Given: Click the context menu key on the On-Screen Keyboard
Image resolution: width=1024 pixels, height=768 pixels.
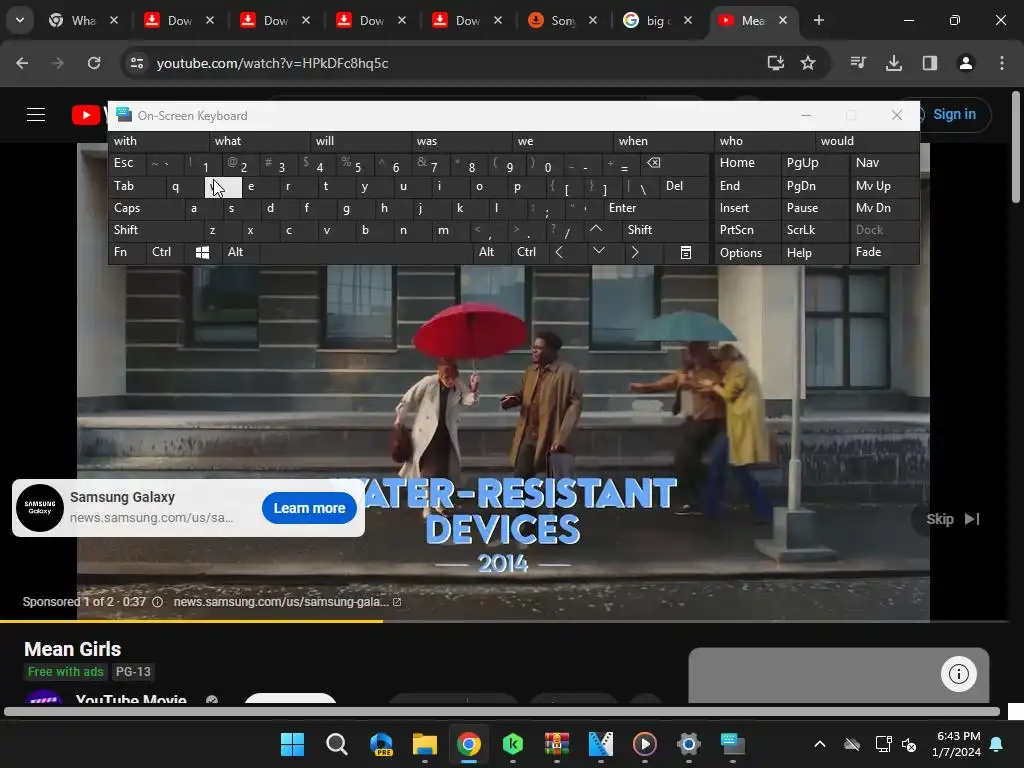Looking at the screenshot, I should 686,253.
